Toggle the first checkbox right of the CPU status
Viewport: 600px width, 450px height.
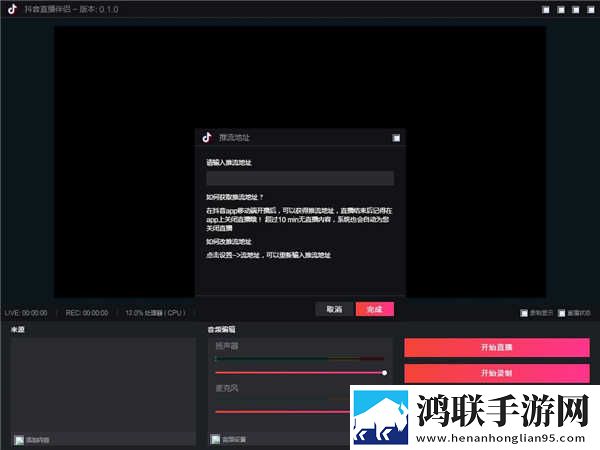coord(524,313)
